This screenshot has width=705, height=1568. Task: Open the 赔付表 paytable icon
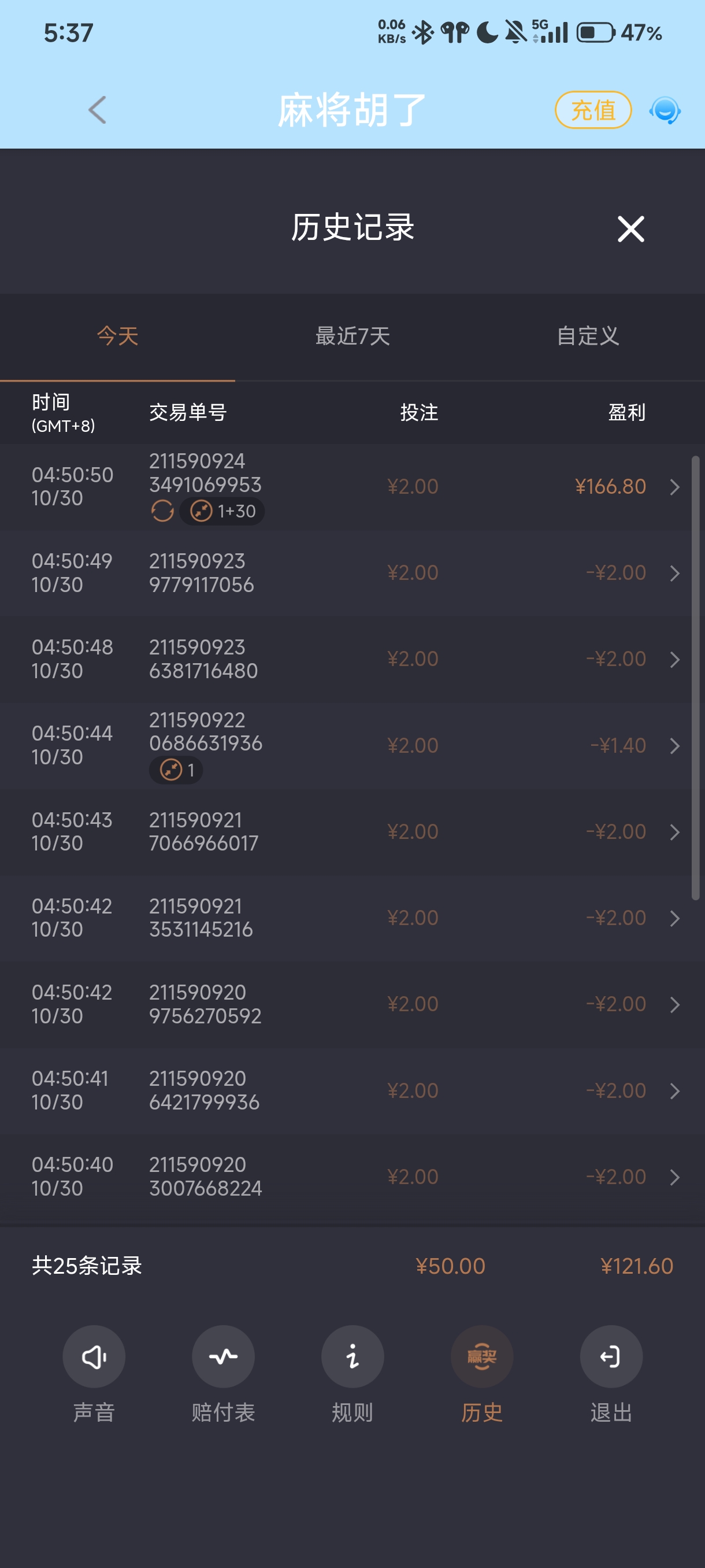(223, 1357)
